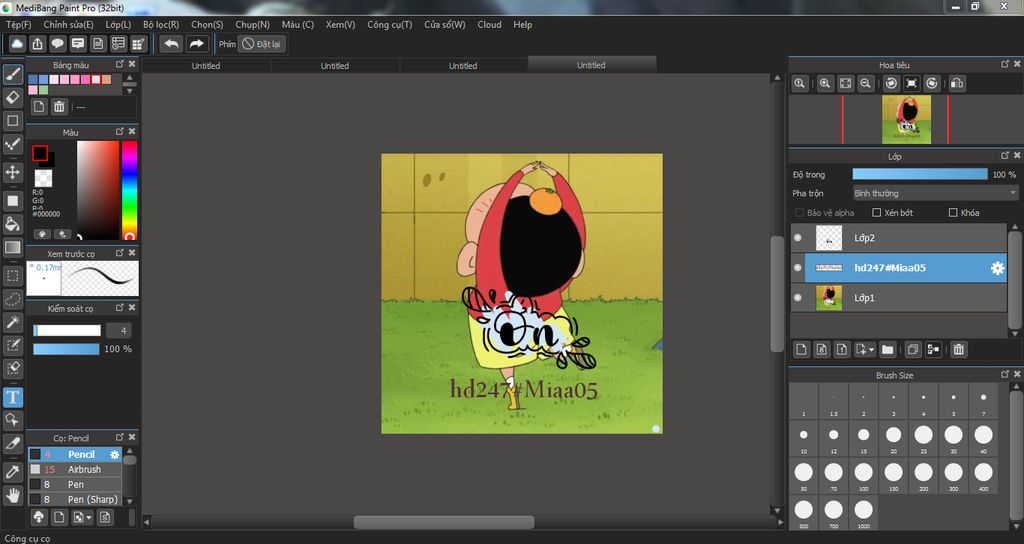The height and width of the screenshot is (544, 1024).
Task: Open the Cloud menu
Action: (x=489, y=25)
